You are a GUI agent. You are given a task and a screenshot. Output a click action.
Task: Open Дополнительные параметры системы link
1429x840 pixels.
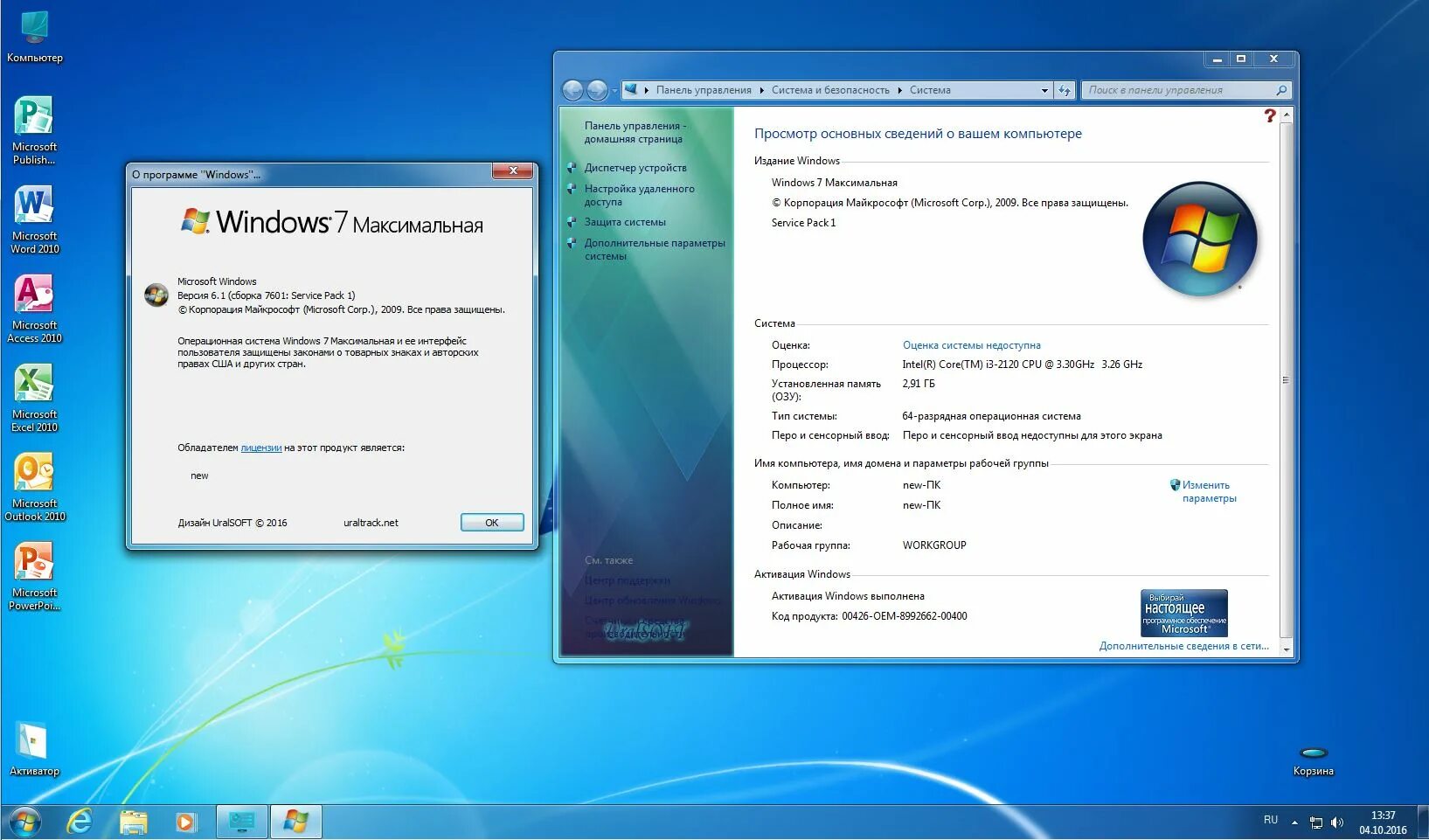655,249
